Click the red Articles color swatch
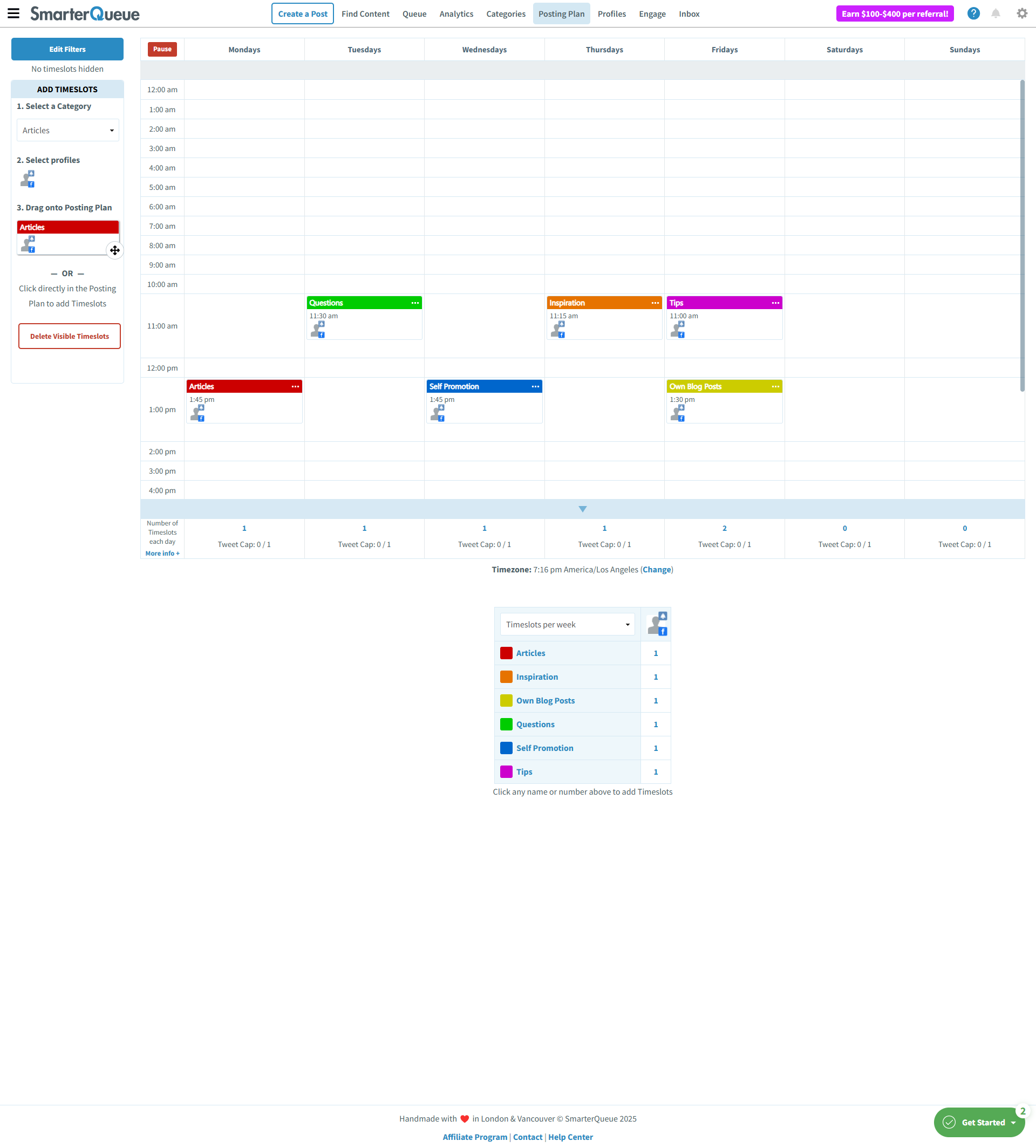The height and width of the screenshot is (1148, 1036). coord(506,653)
